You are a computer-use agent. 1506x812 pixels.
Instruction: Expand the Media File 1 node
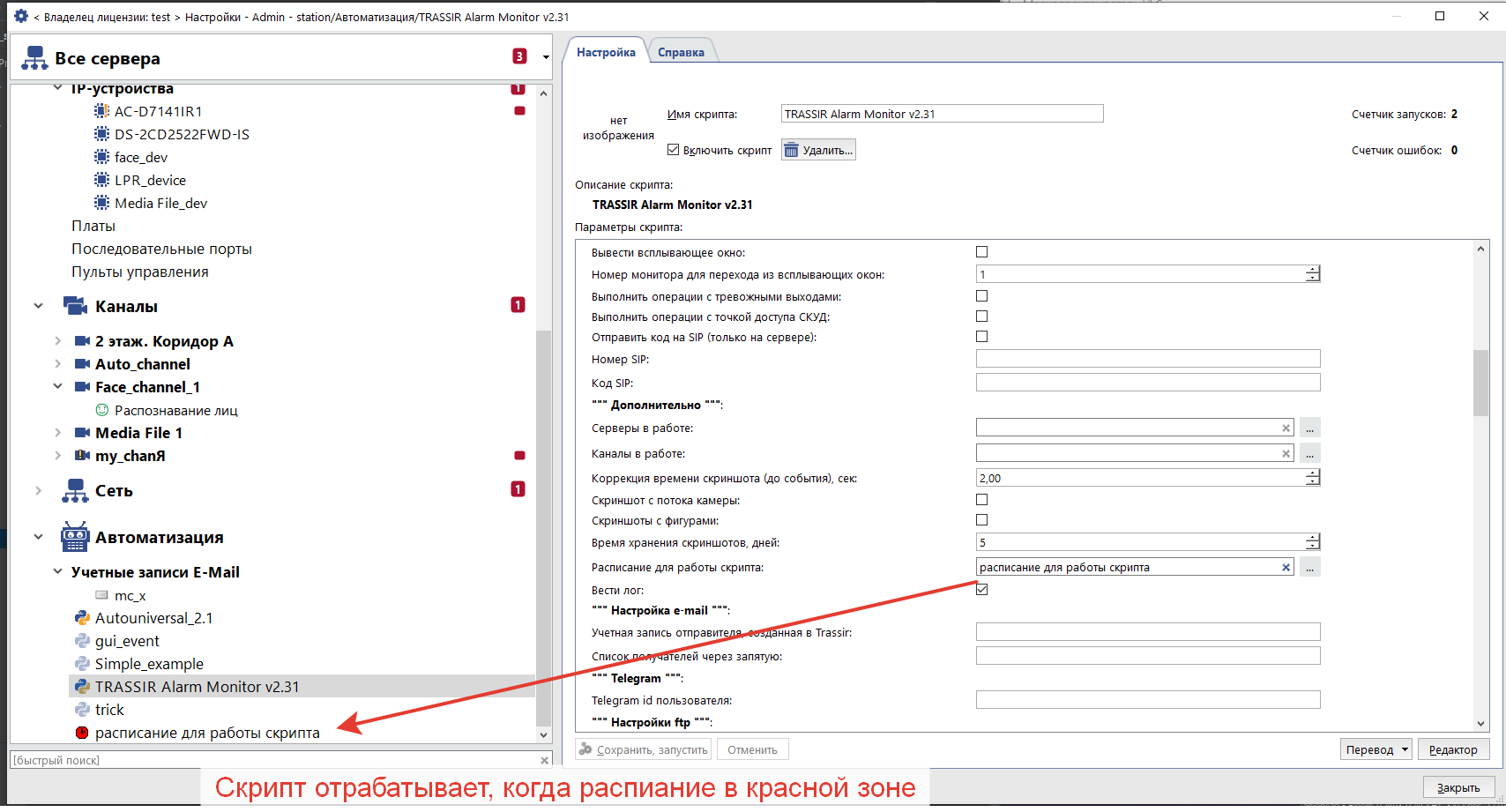[57, 433]
